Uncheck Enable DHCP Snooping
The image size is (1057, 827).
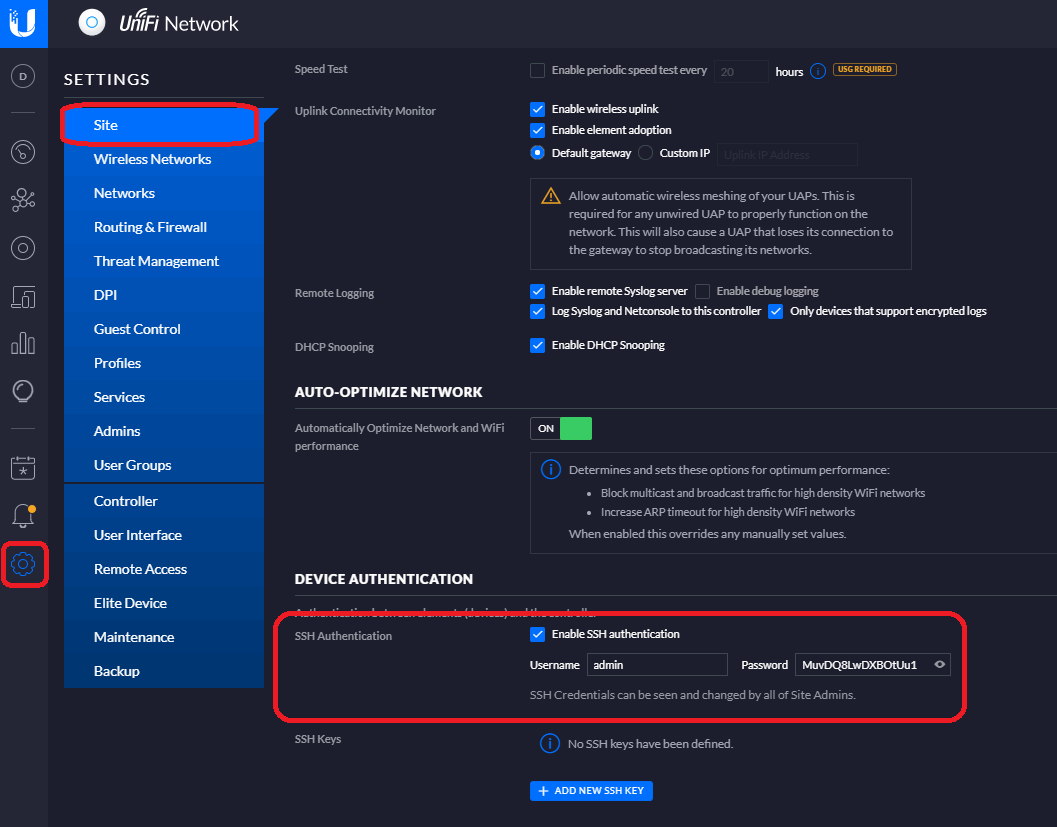[537, 345]
